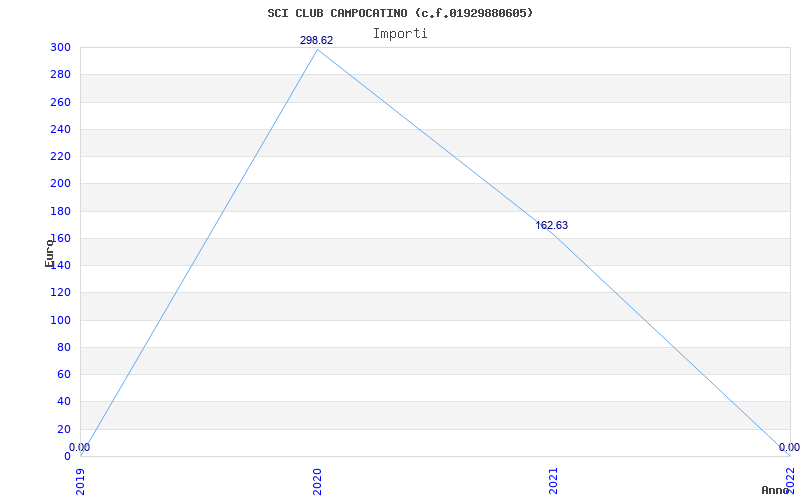Image resolution: width=800 pixels, height=500 pixels.
Task: Click the chart title SCI CLUB CAMPOCATINO
Action: pyautogui.click(x=400, y=13)
